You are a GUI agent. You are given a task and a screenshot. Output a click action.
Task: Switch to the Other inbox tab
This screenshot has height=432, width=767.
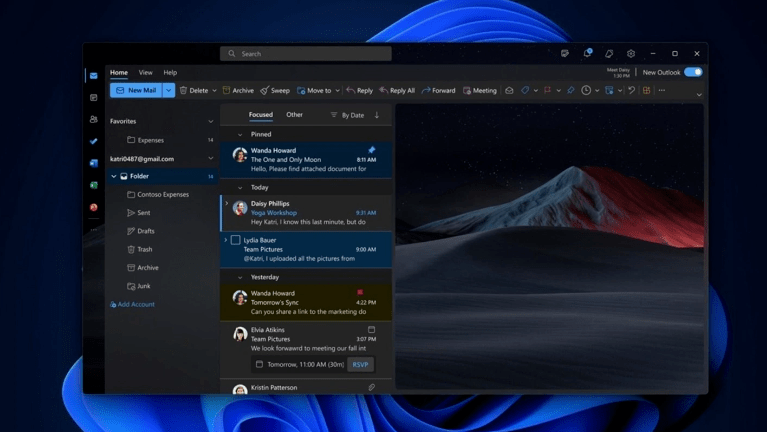294,114
